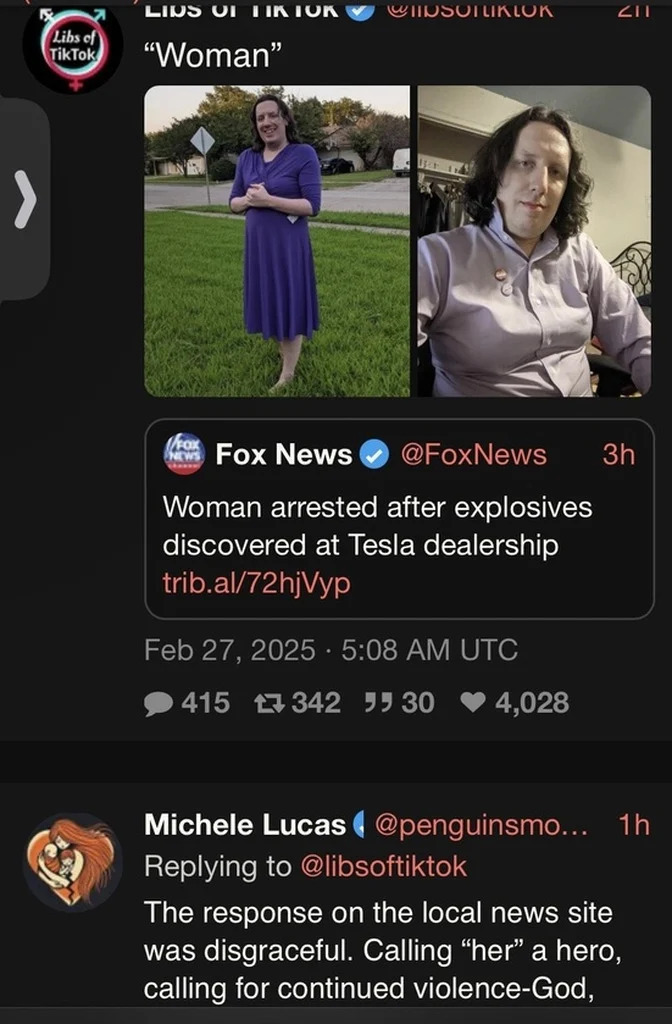Tap the Fox News verified checkmark badge
This screenshot has width=672, height=1024.
pyautogui.click(x=374, y=456)
